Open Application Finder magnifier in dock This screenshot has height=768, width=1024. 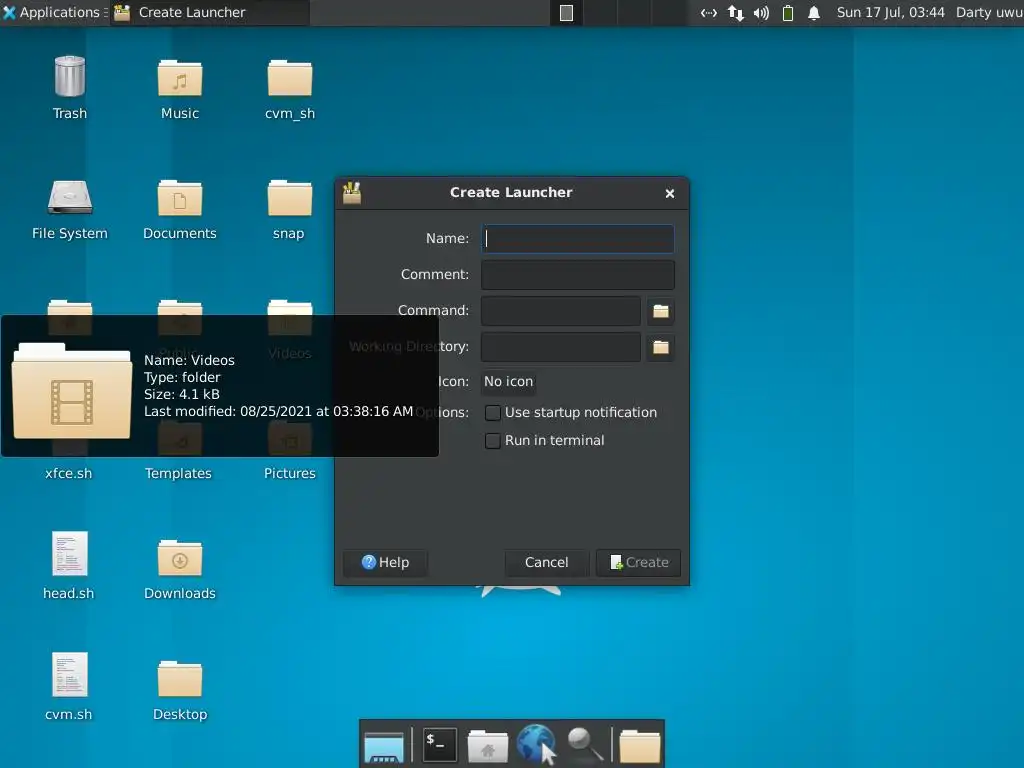click(584, 744)
